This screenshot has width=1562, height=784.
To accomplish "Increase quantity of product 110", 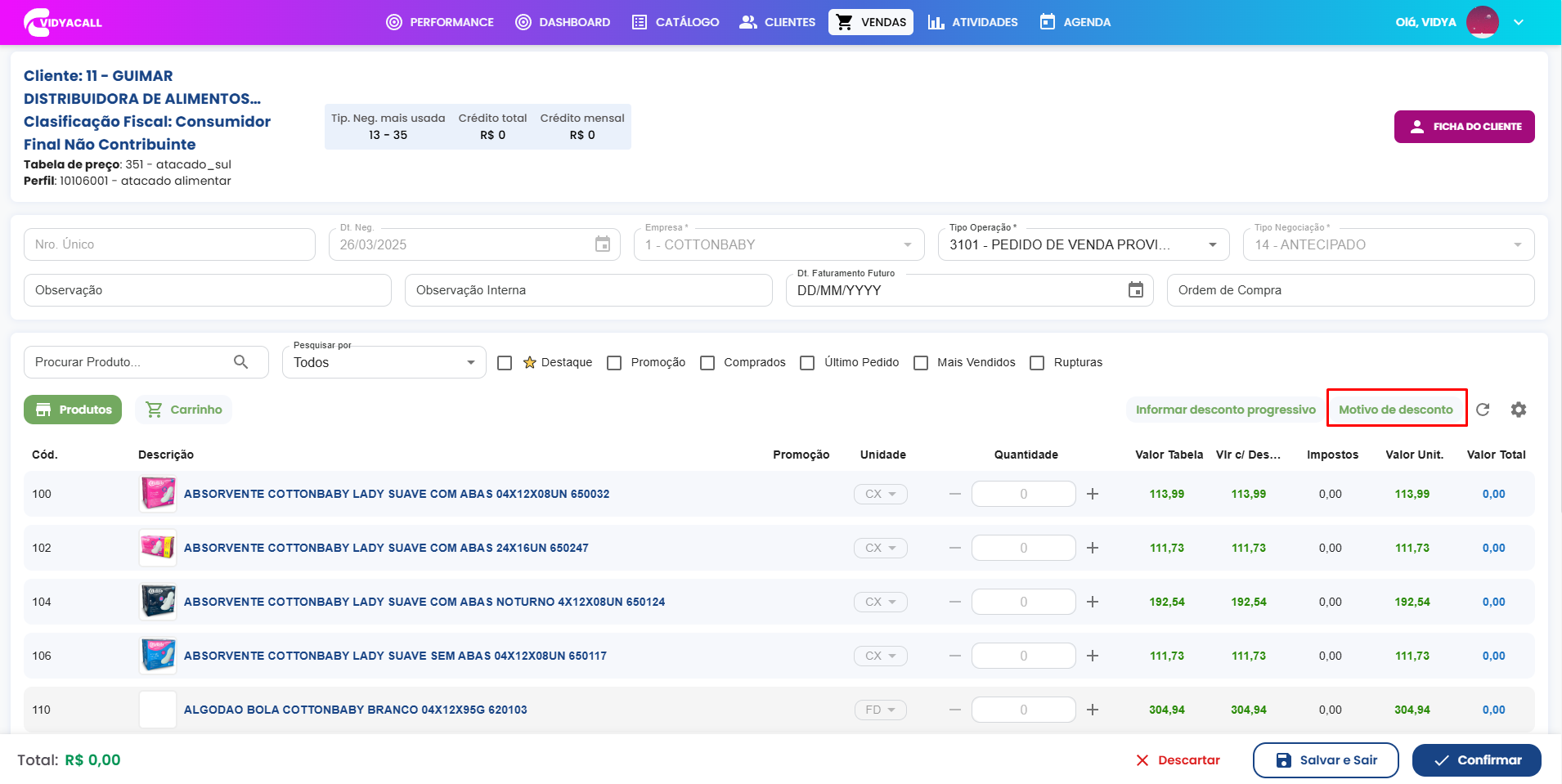I will pyautogui.click(x=1093, y=710).
